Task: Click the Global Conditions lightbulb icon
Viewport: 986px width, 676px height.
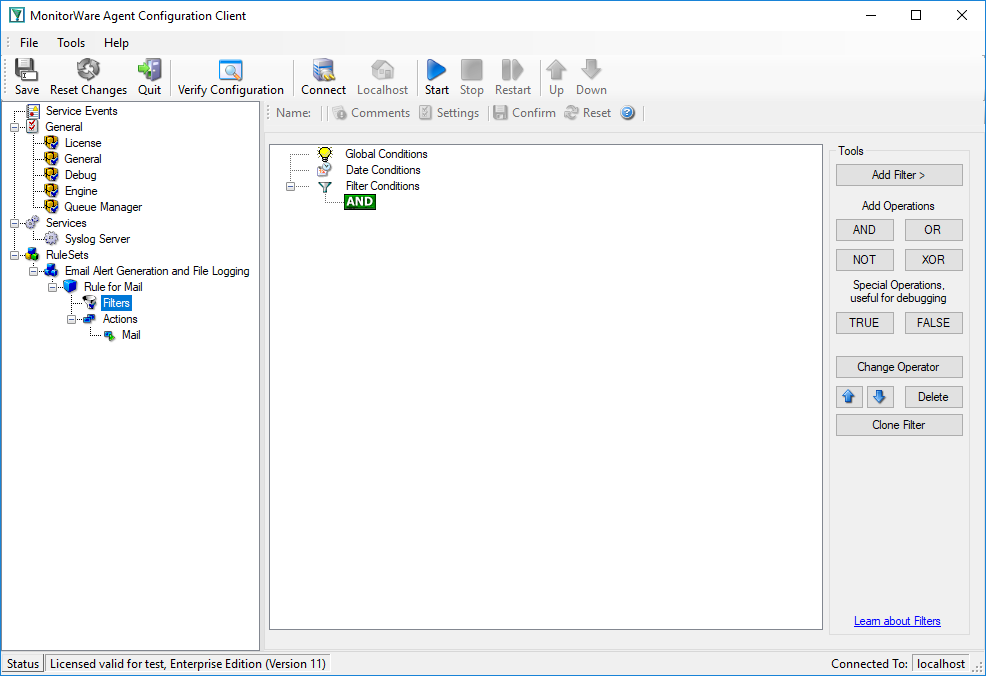Action: (324, 154)
